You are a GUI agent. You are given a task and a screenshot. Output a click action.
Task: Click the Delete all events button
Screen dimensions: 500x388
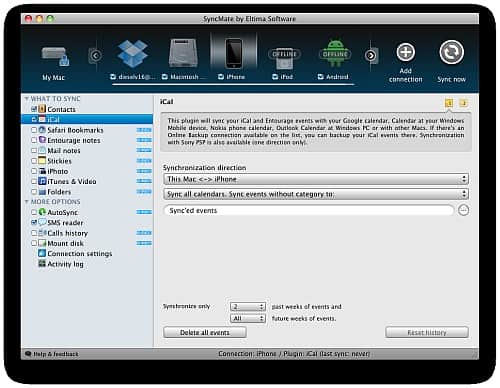click(205, 332)
